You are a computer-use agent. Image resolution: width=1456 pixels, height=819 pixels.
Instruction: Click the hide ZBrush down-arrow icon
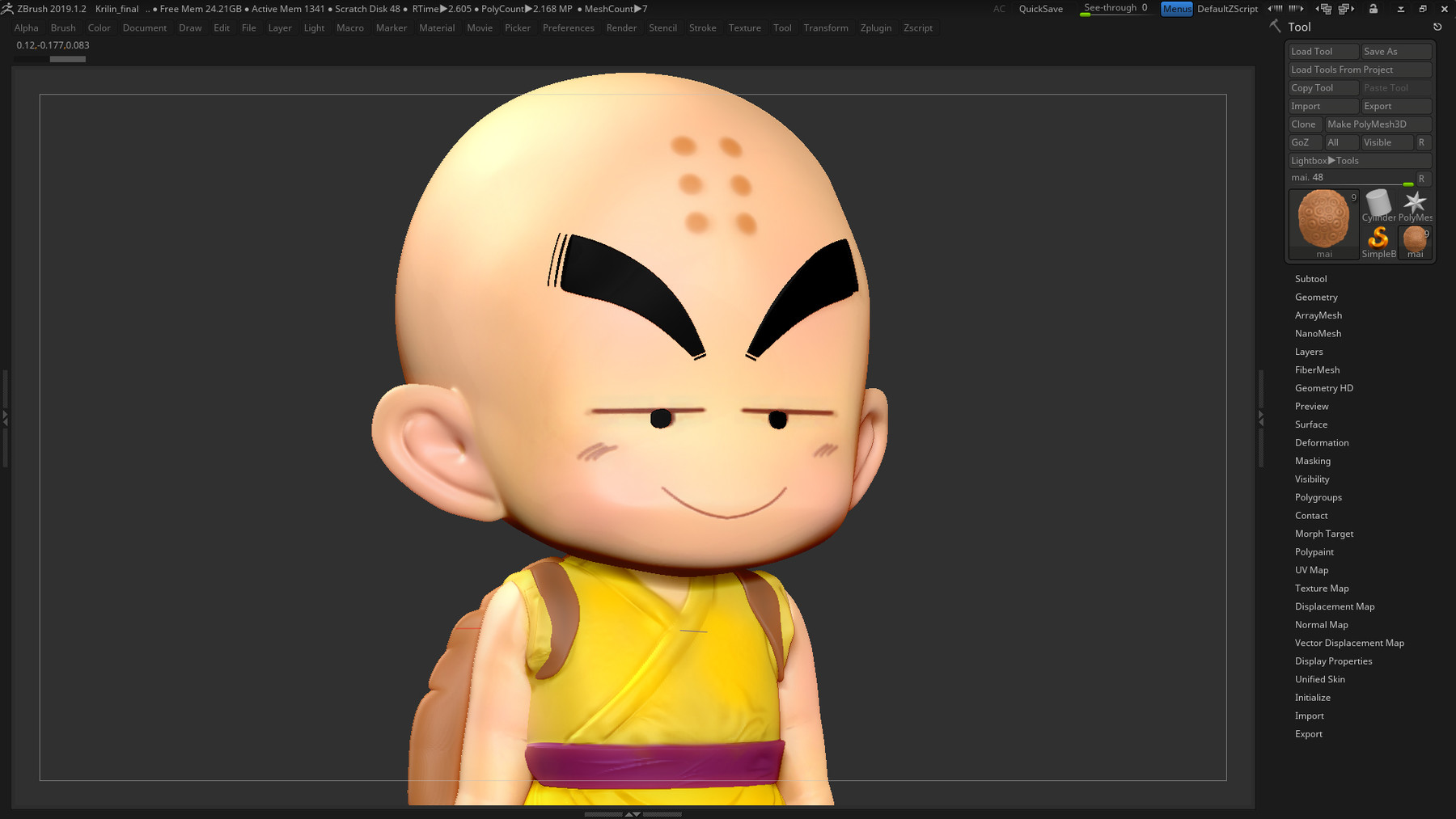[x=1401, y=9]
